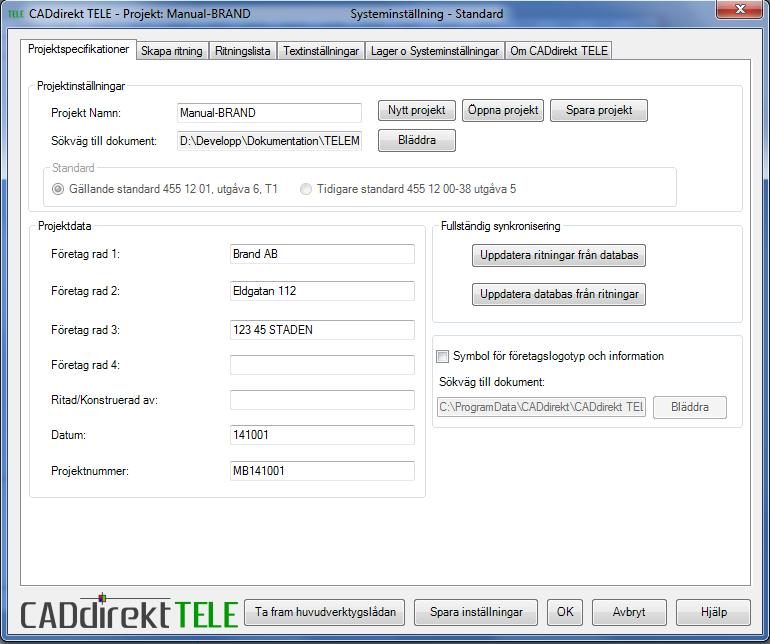Click the Projektnummer label
Screen dimensions: 770x644
90,471
